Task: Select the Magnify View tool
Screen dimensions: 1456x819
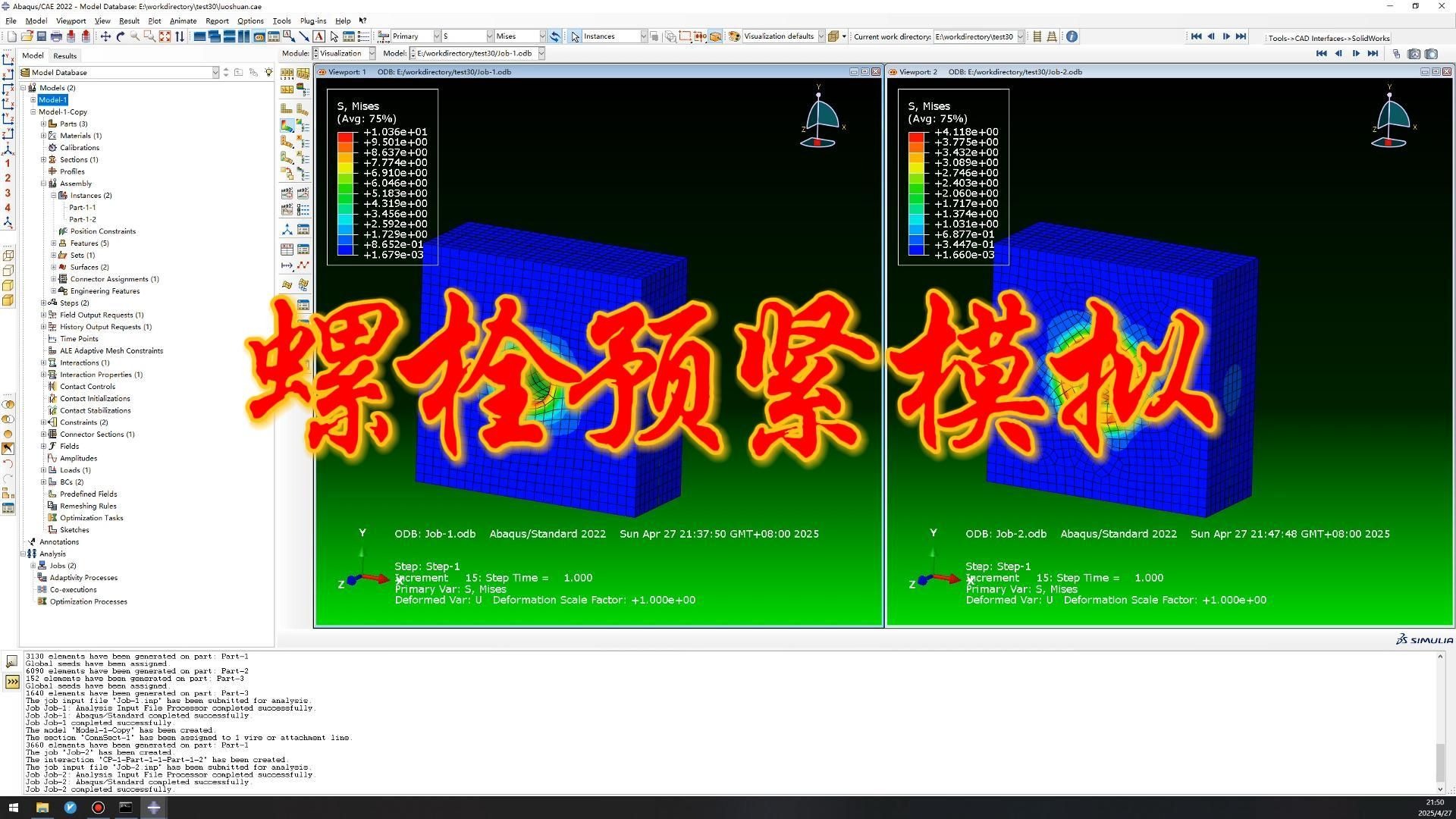Action: coord(135,36)
